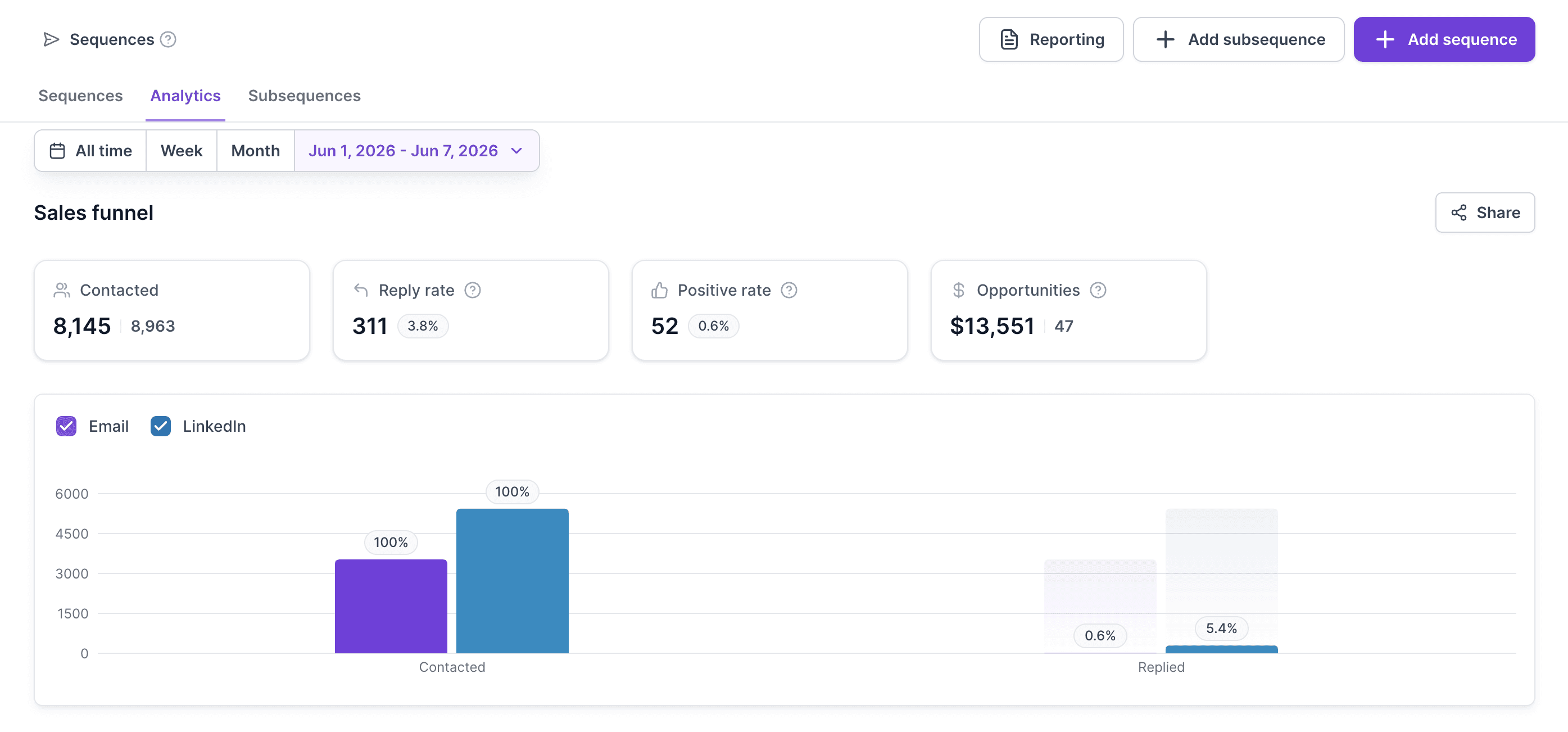Screen dimensions: 1568x732
Task: Click the 3.8% Reply rate badge
Action: coord(423,326)
